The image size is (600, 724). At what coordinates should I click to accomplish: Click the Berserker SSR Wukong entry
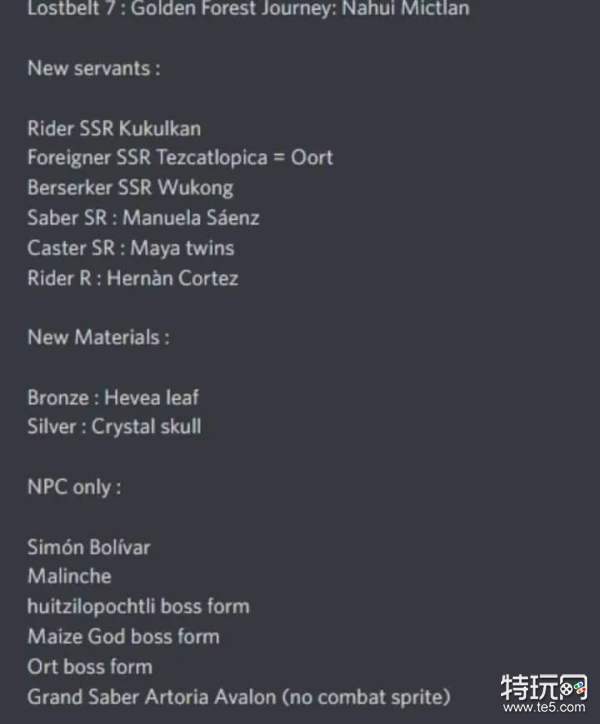tap(130, 188)
